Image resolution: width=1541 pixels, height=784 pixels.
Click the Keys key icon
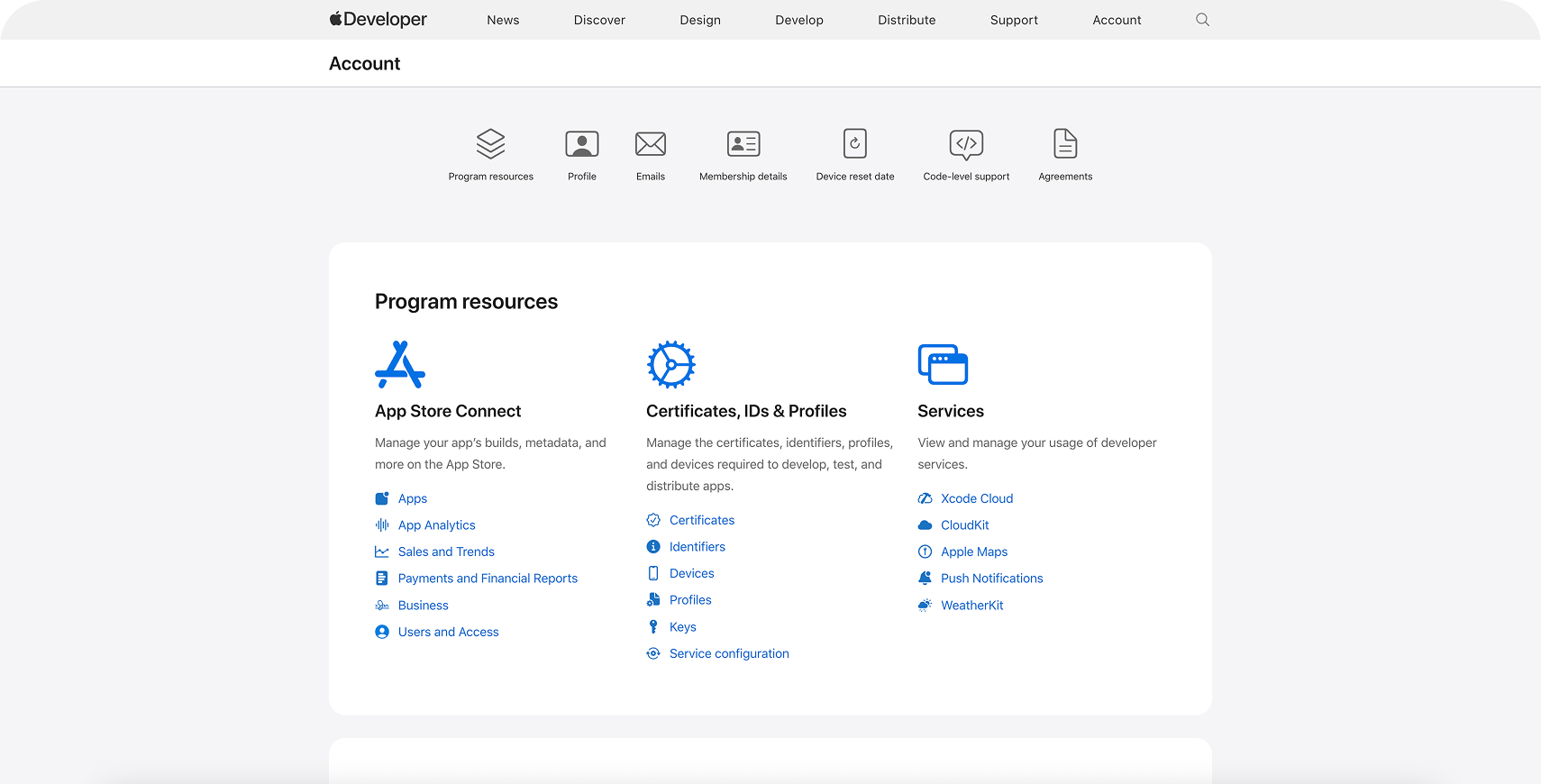tap(653, 626)
